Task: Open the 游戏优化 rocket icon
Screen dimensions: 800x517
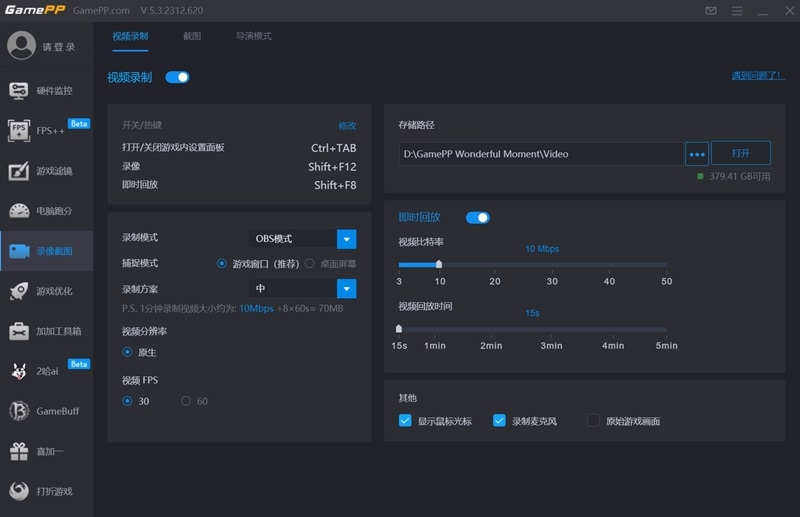Action: pos(19,291)
